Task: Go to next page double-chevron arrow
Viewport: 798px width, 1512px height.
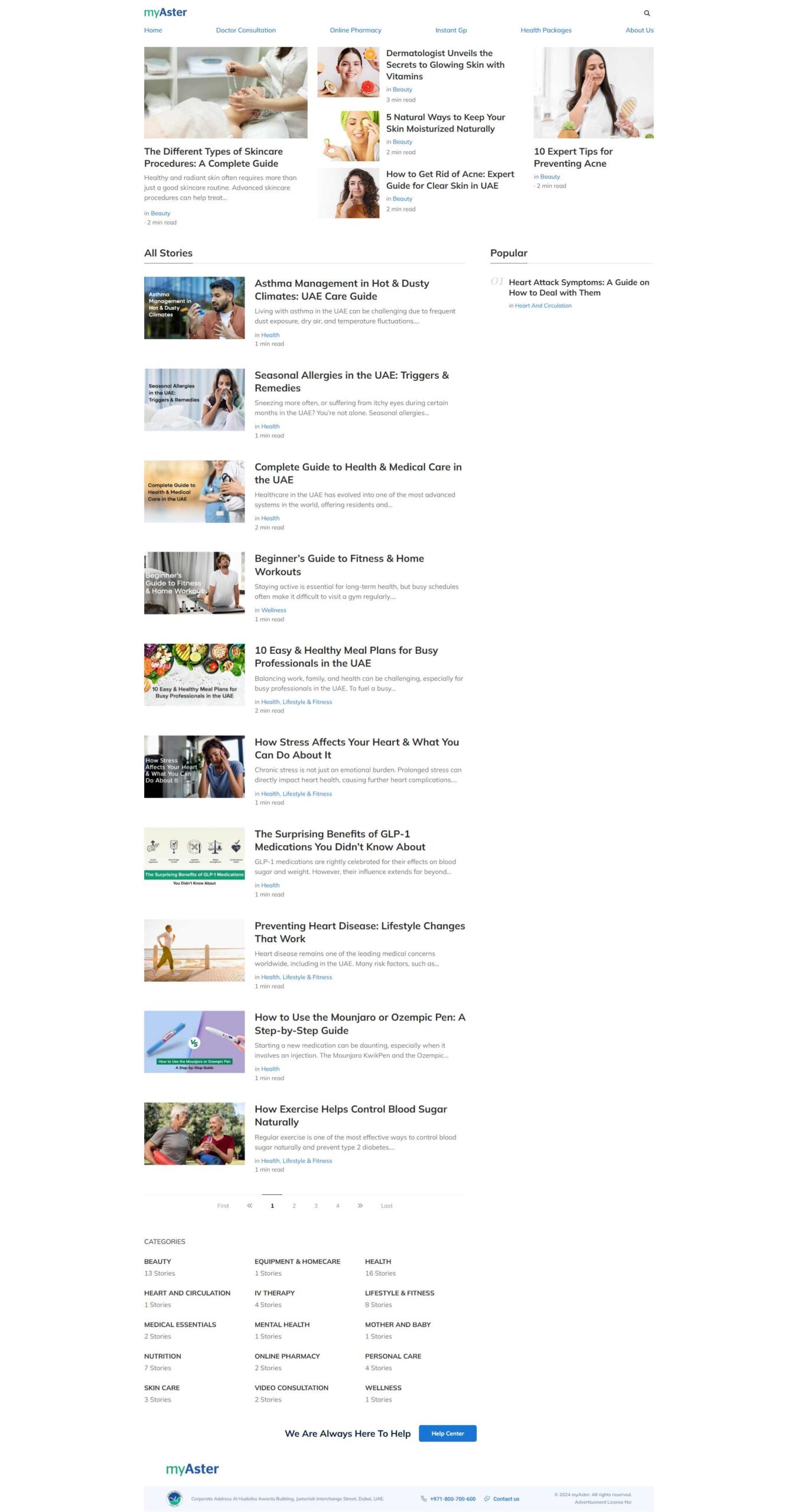Action: coord(360,1205)
